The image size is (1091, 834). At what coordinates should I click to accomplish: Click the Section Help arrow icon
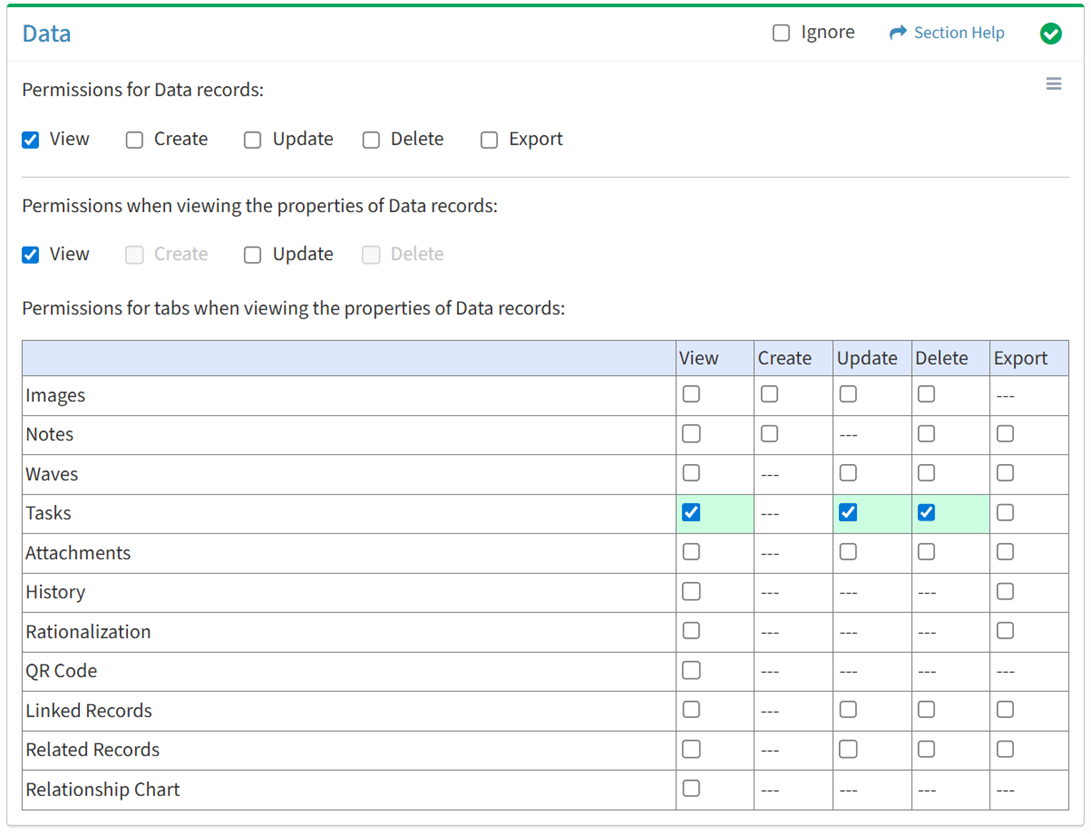point(897,33)
